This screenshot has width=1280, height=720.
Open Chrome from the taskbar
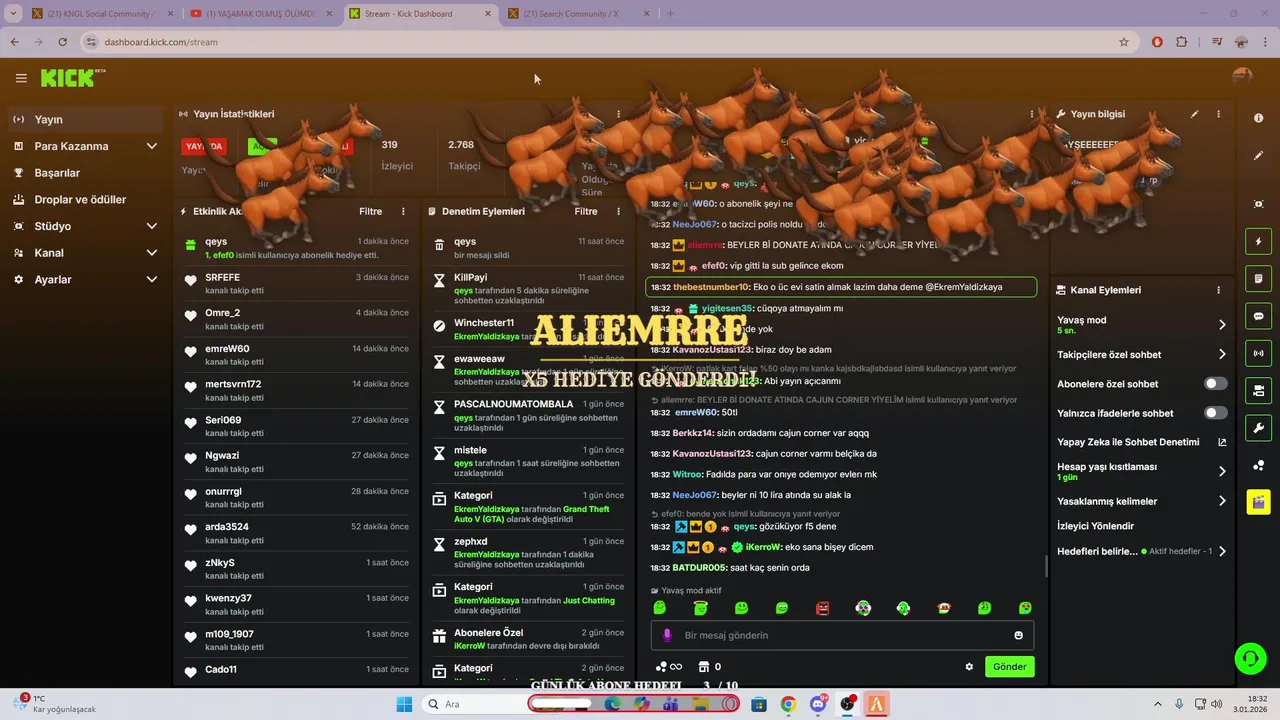[x=789, y=704]
